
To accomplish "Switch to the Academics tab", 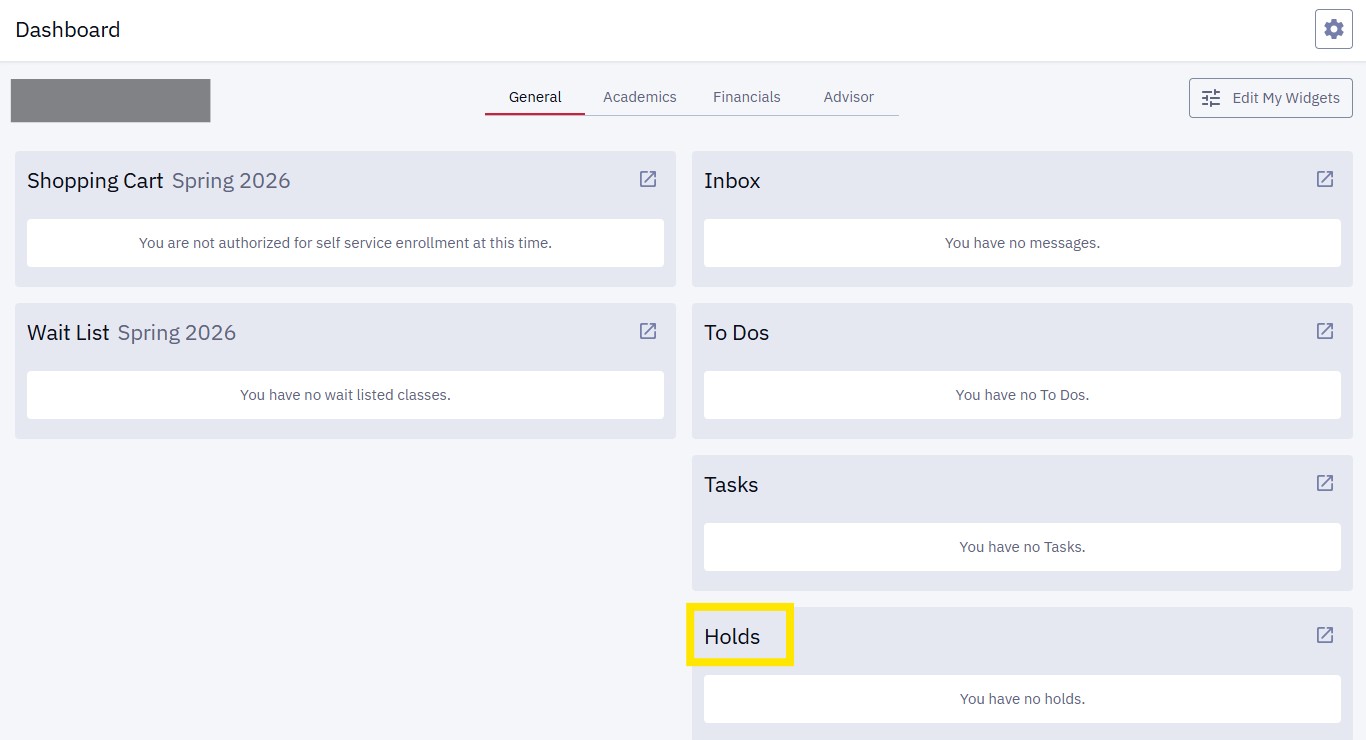I will tap(640, 97).
